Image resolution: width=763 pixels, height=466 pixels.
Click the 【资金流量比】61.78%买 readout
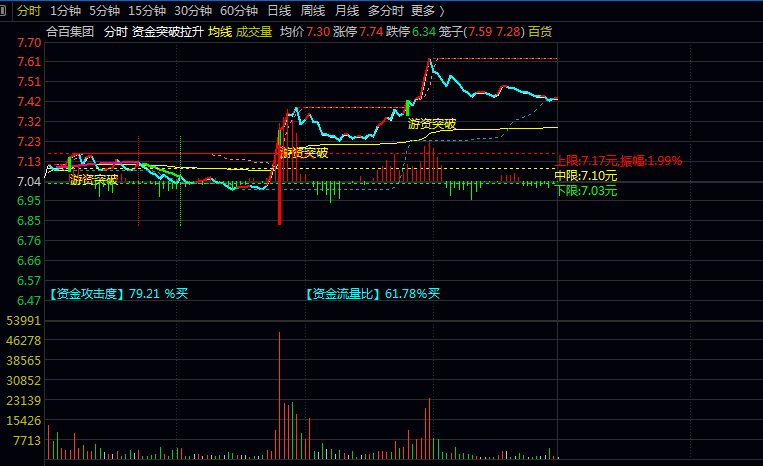[373, 294]
